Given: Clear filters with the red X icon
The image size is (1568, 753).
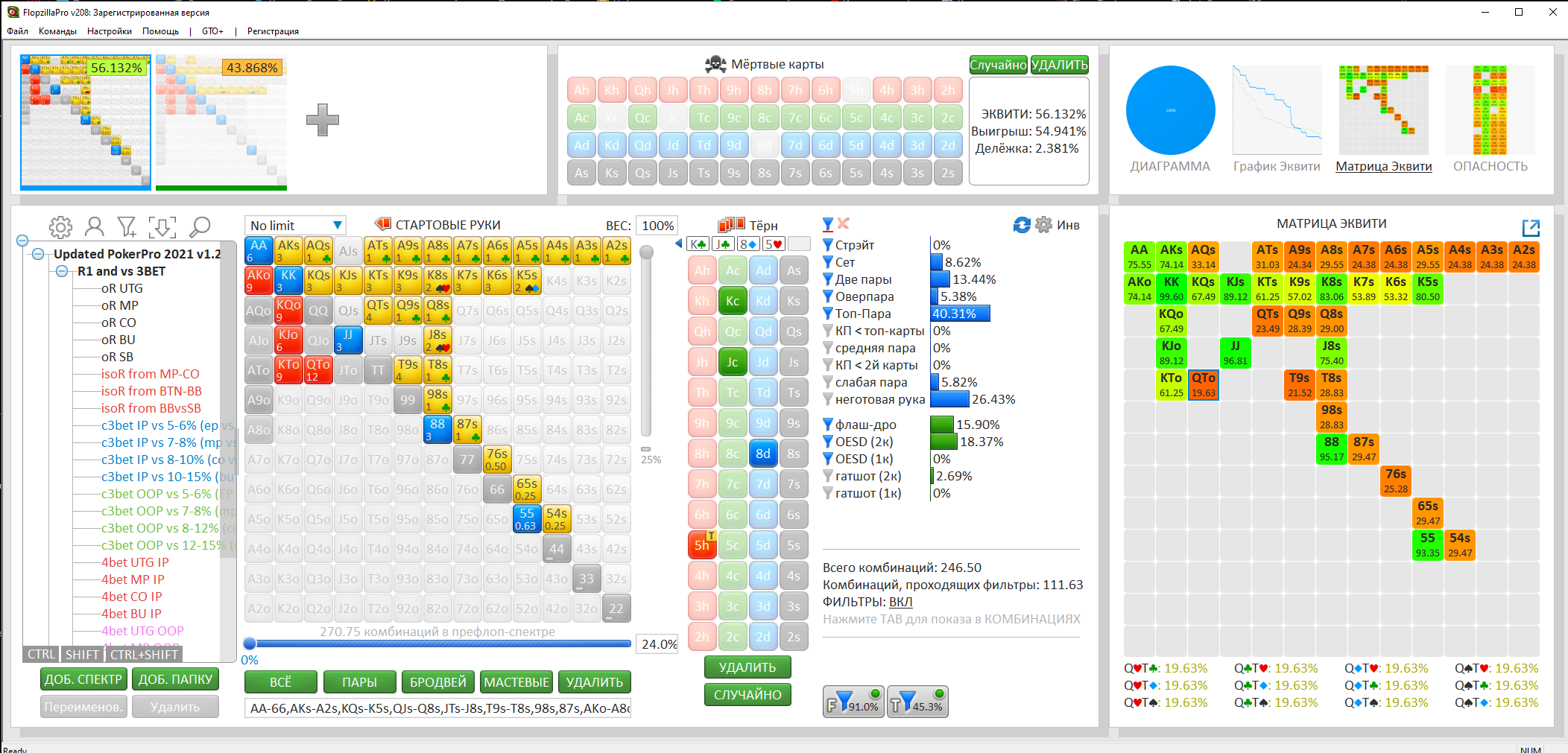Looking at the screenshot, I should [844, 223].
